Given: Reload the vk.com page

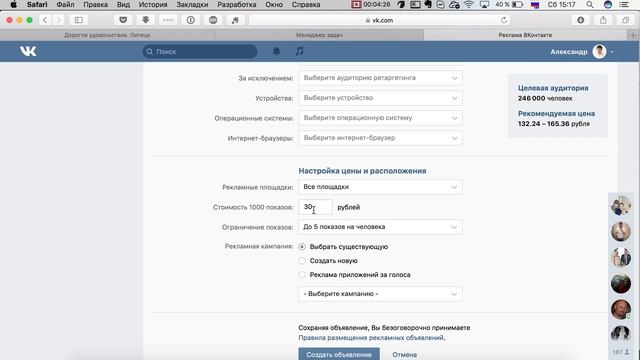Looking at the screenshot, I should 504,20.
